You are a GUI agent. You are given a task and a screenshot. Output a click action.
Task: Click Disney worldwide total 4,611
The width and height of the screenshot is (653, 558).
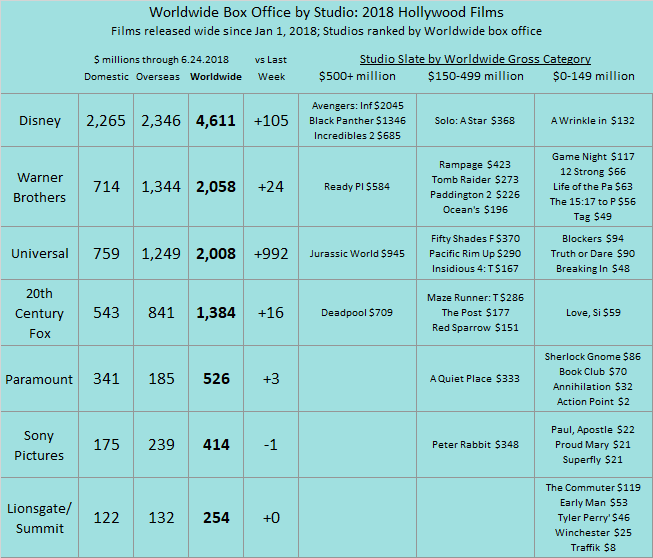pyautogui.click(x=216, y=120)
